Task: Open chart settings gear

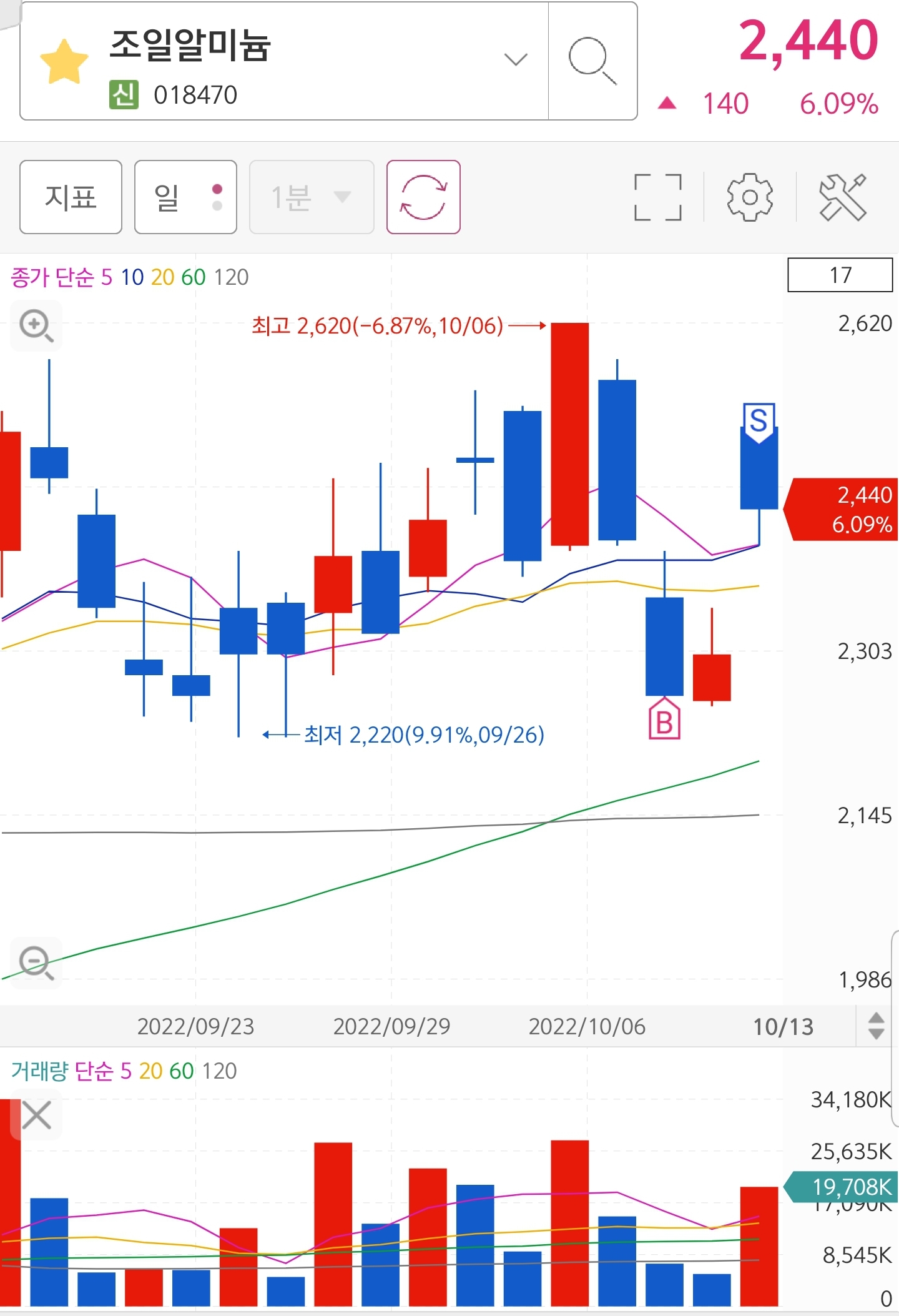Action: (750, 197)
